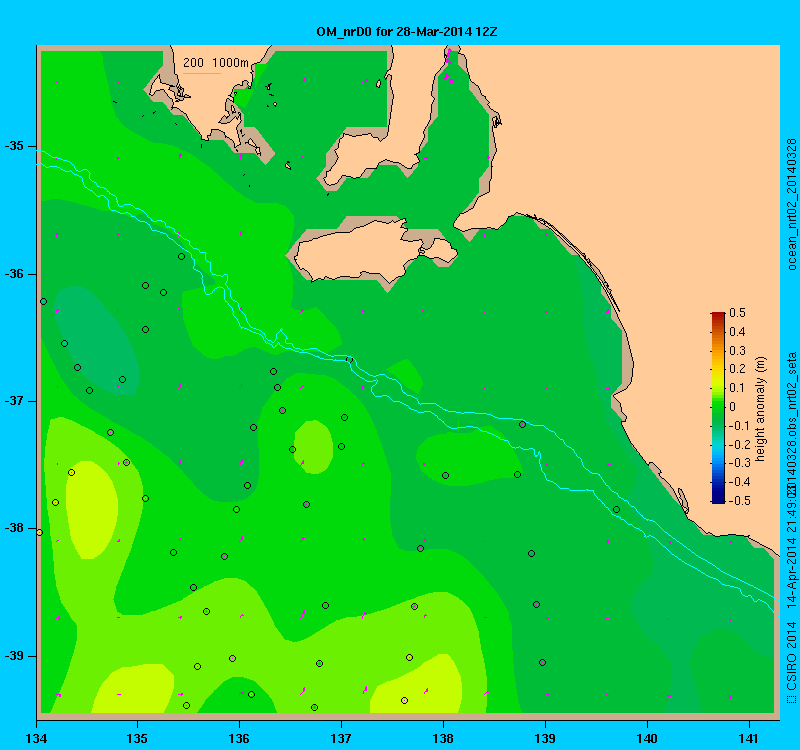The image size is (800, 750).
Task: Click the 0.1 colorbar tick label
Action: tap(738, 388)
